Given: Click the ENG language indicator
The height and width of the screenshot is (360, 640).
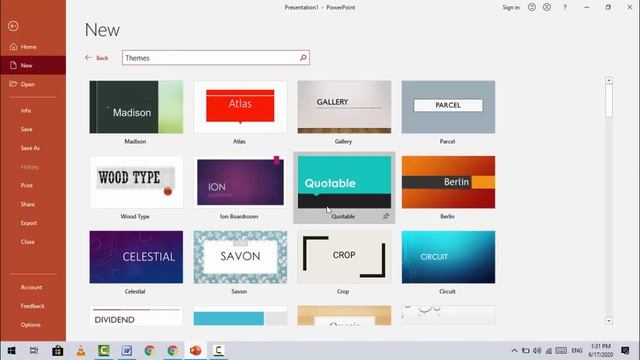Looking at the screenshot, I should tap(577, 351).
